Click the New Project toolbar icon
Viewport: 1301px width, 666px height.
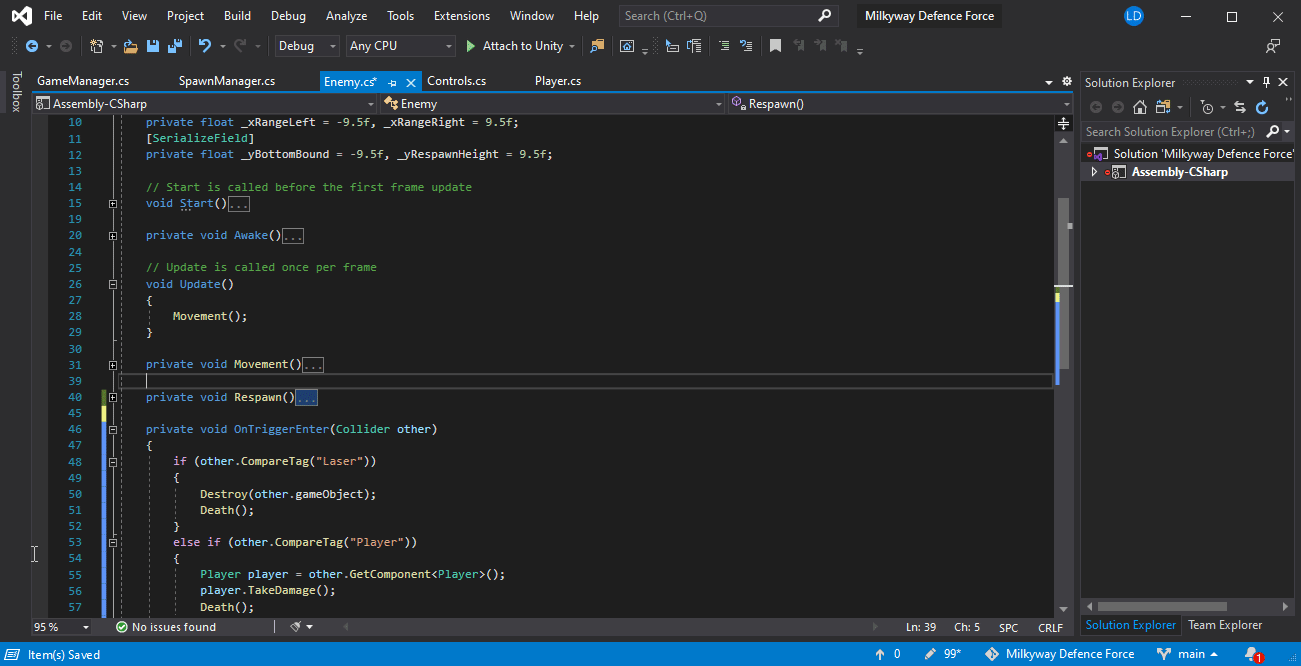[x=97, y=46]
